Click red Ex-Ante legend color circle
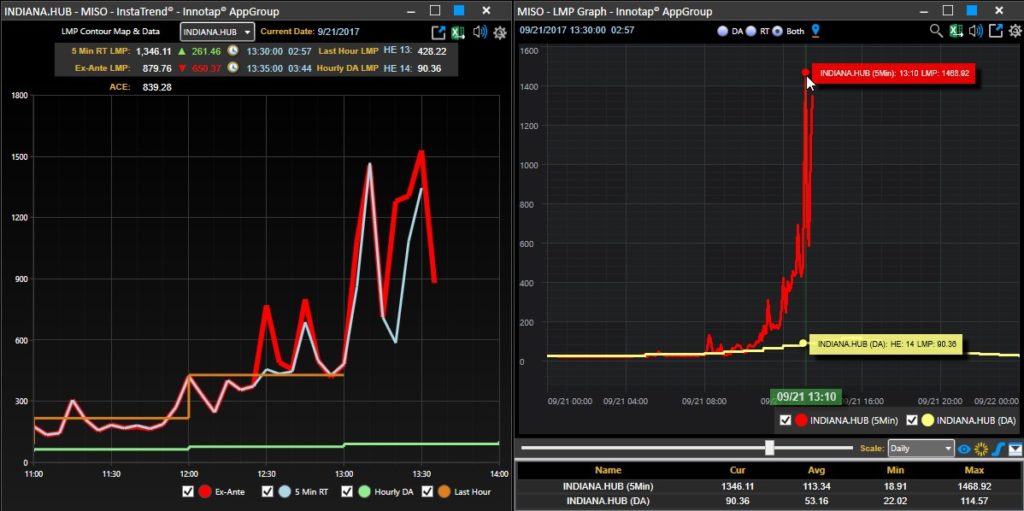 204,491
